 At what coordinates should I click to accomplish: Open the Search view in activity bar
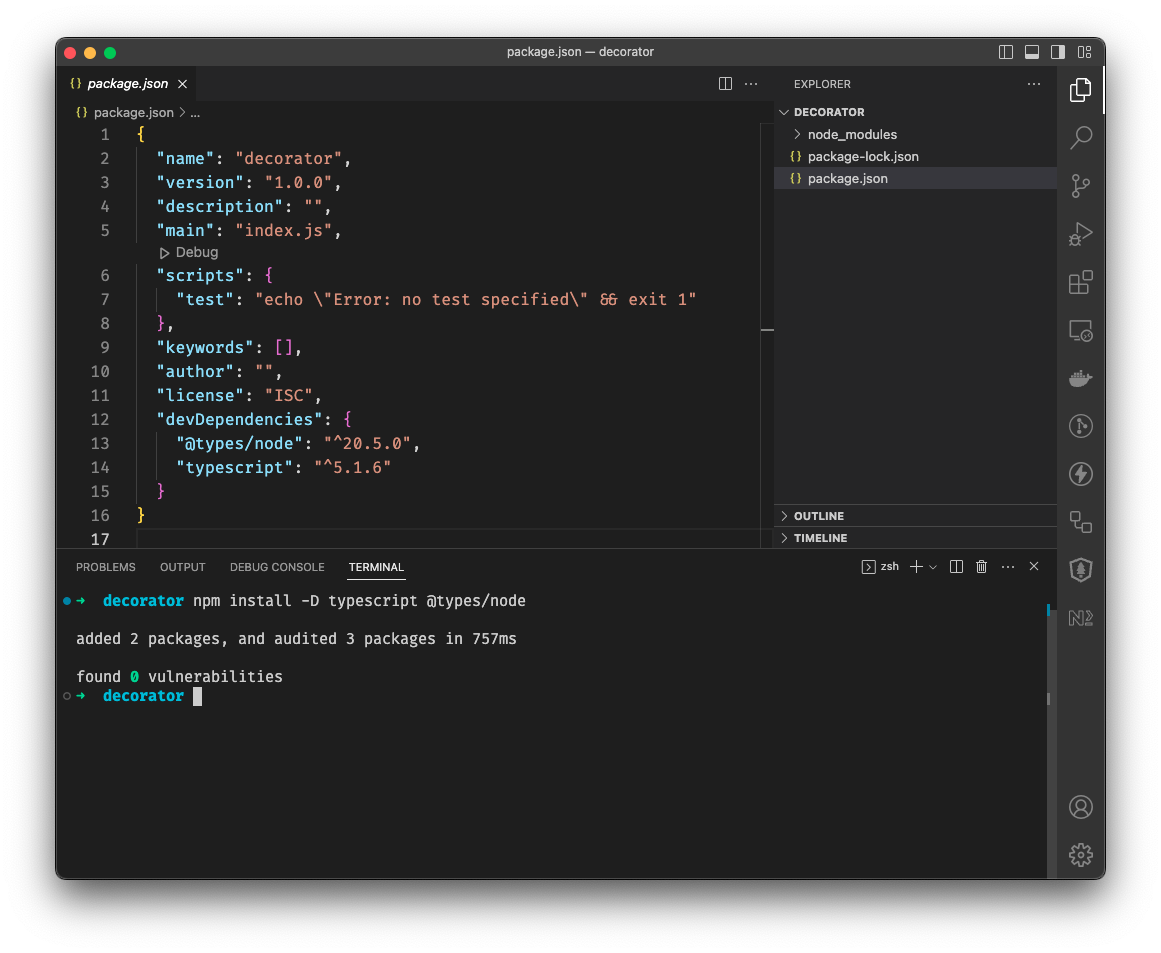(1080, 138)
